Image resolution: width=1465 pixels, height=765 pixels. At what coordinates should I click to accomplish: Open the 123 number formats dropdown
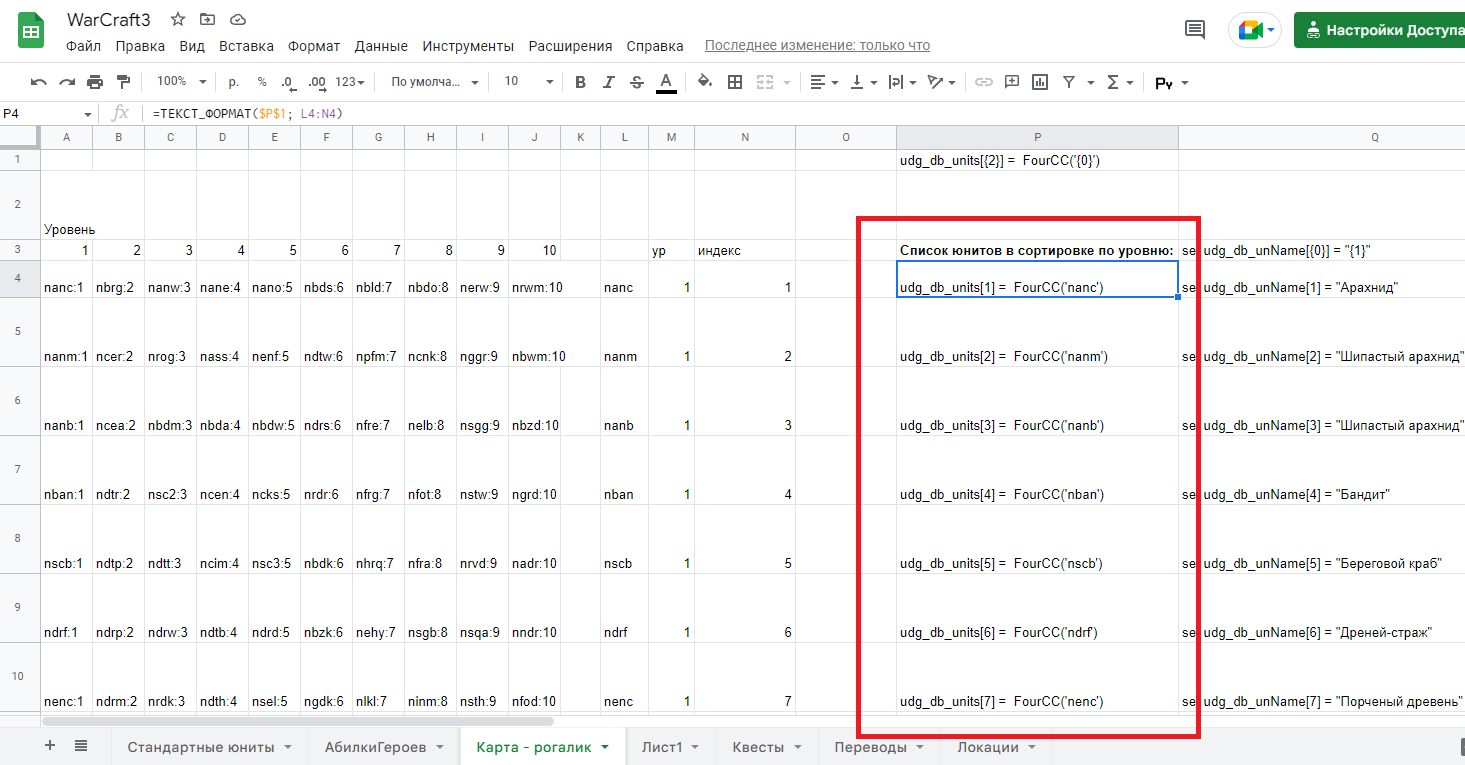click(x=350, y=82)
